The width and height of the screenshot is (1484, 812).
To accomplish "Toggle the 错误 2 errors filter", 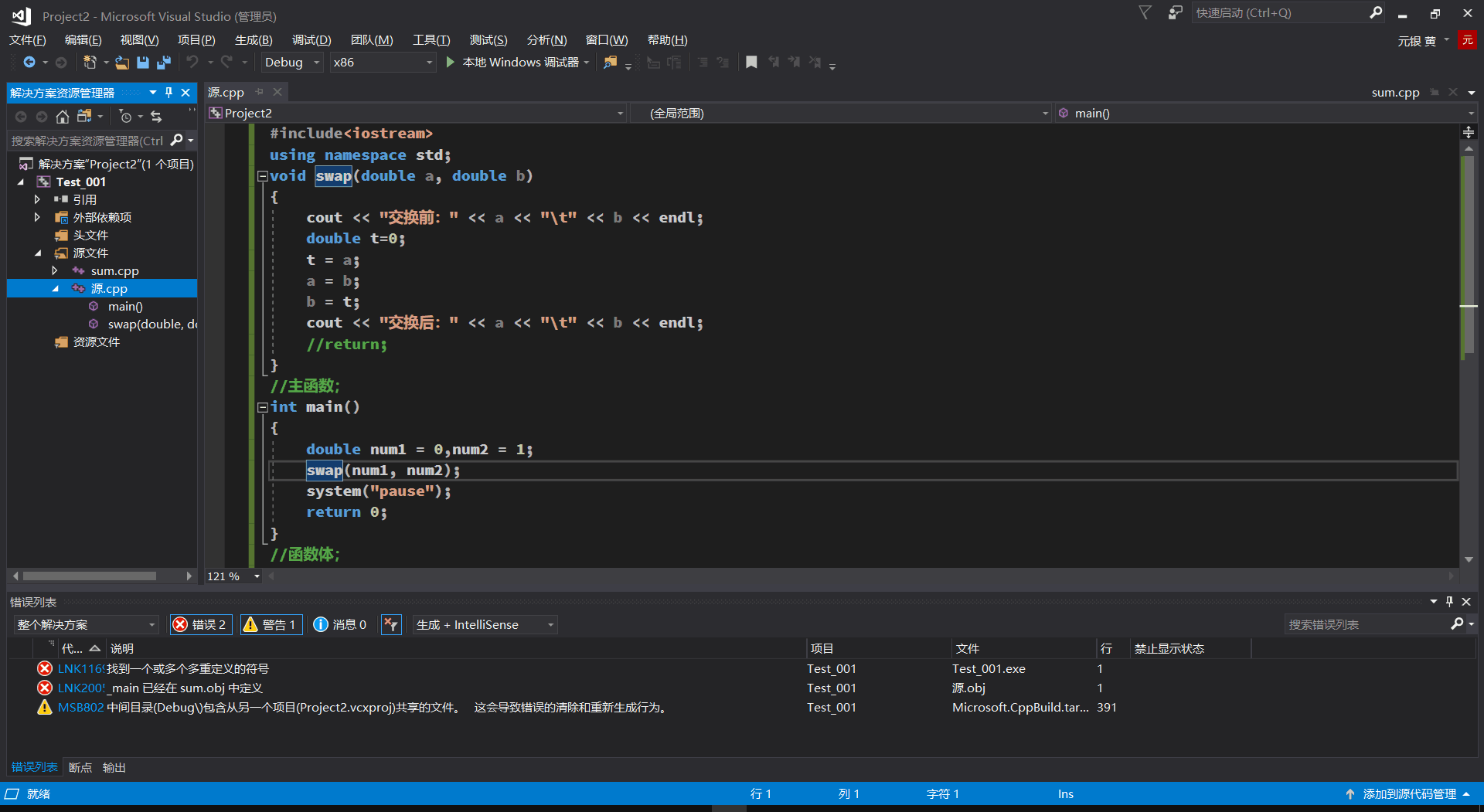I will coord(200,624).
